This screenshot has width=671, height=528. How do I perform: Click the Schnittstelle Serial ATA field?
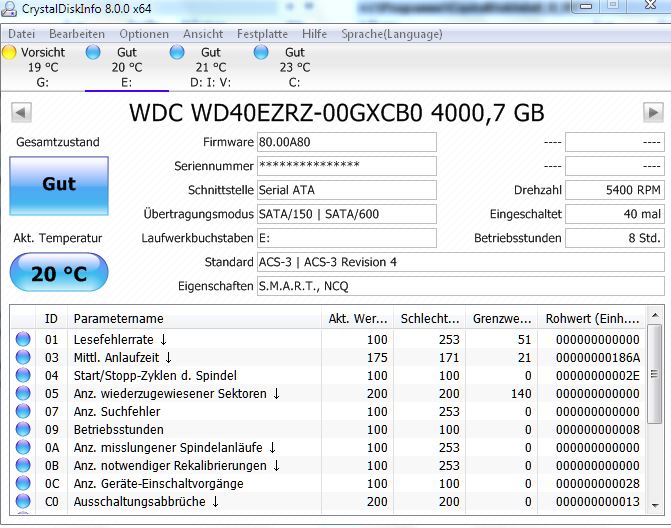click(347, 190)
